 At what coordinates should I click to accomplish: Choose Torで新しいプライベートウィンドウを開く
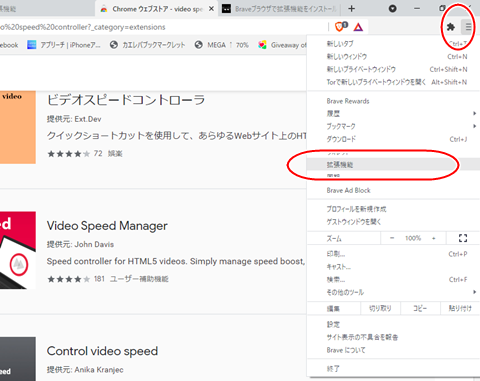tap(393, 82)
